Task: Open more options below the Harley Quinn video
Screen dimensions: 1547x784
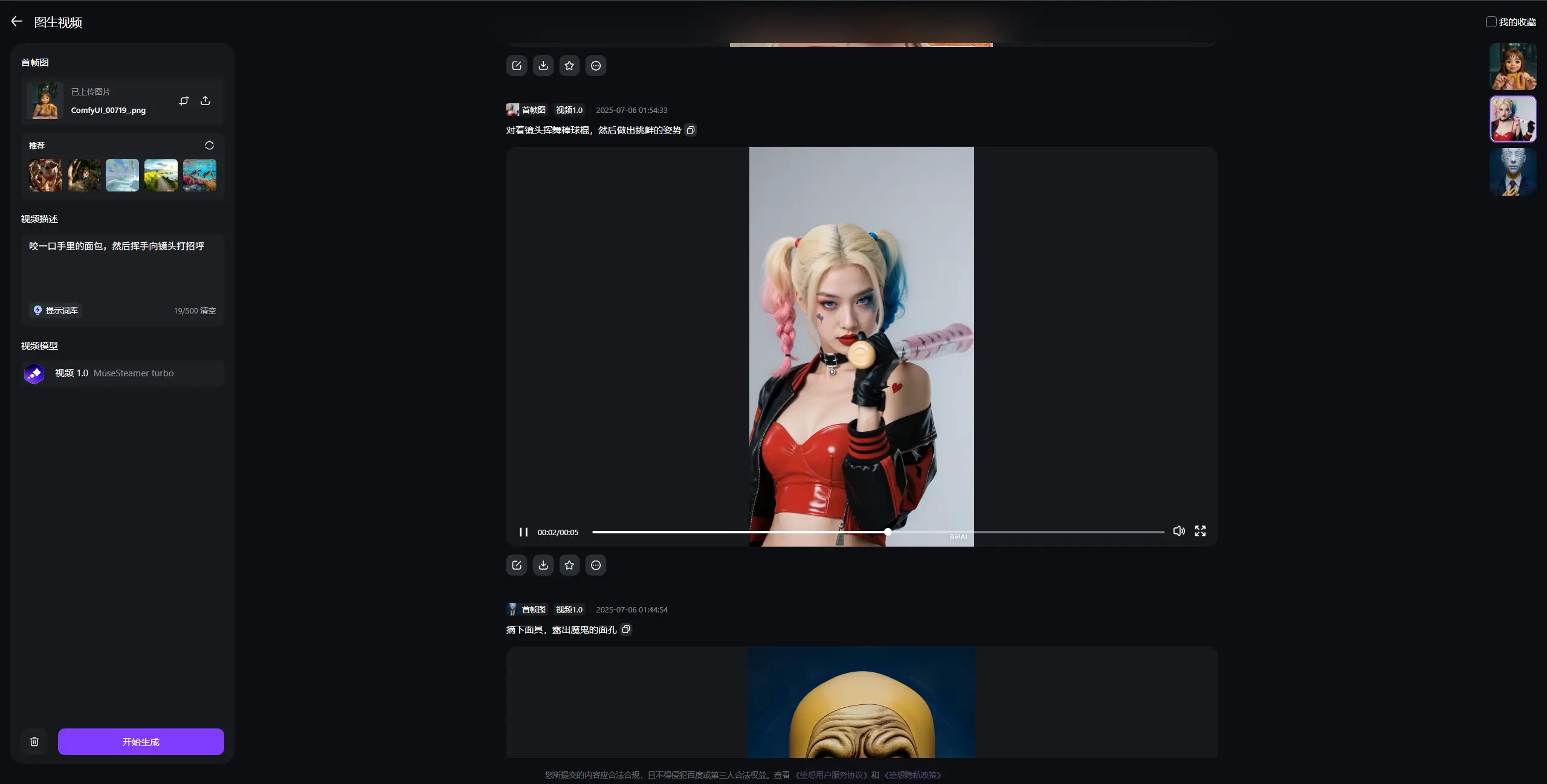Action: tap(596, 565)
